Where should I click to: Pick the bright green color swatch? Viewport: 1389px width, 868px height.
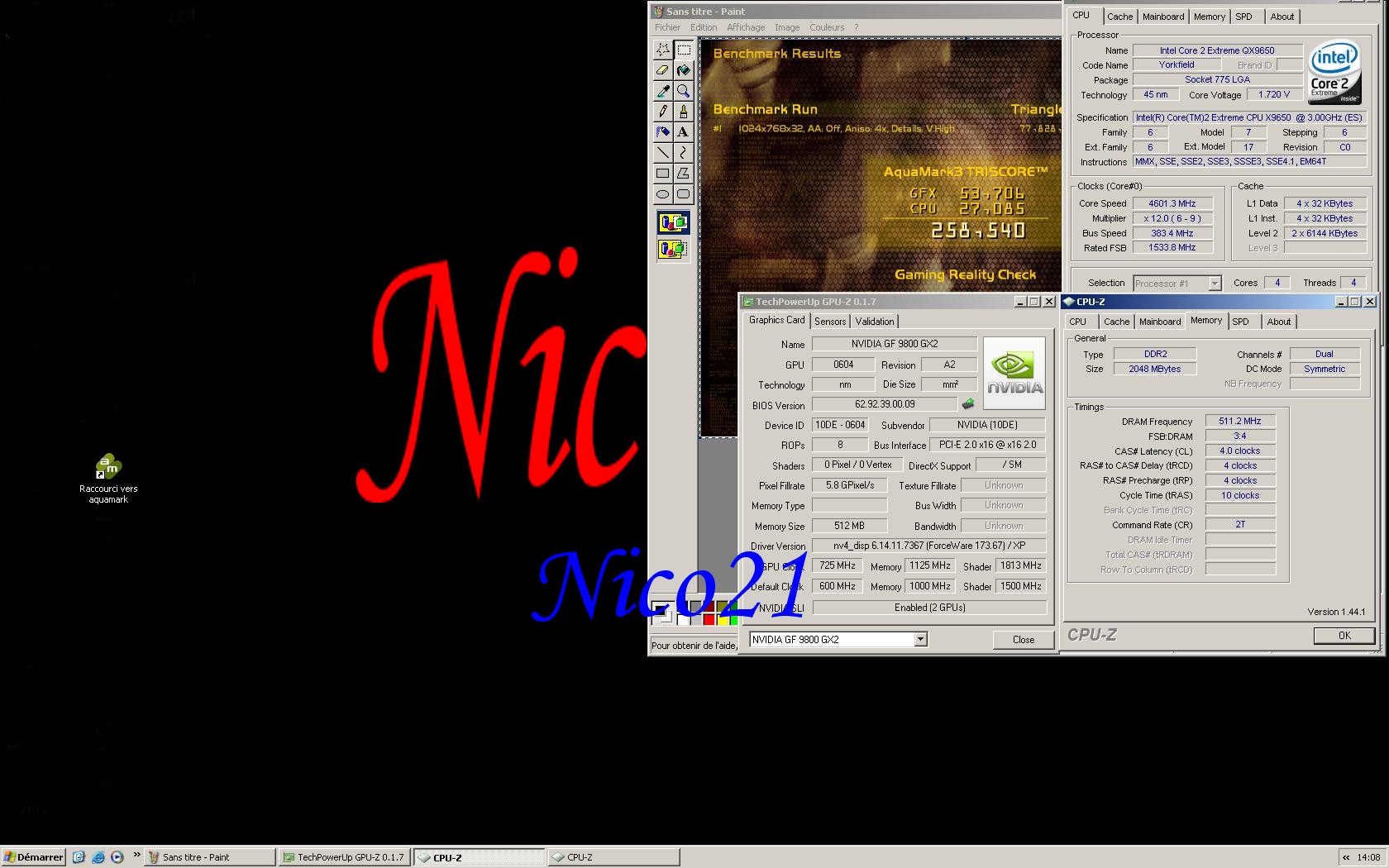click(x=734, y=619)
